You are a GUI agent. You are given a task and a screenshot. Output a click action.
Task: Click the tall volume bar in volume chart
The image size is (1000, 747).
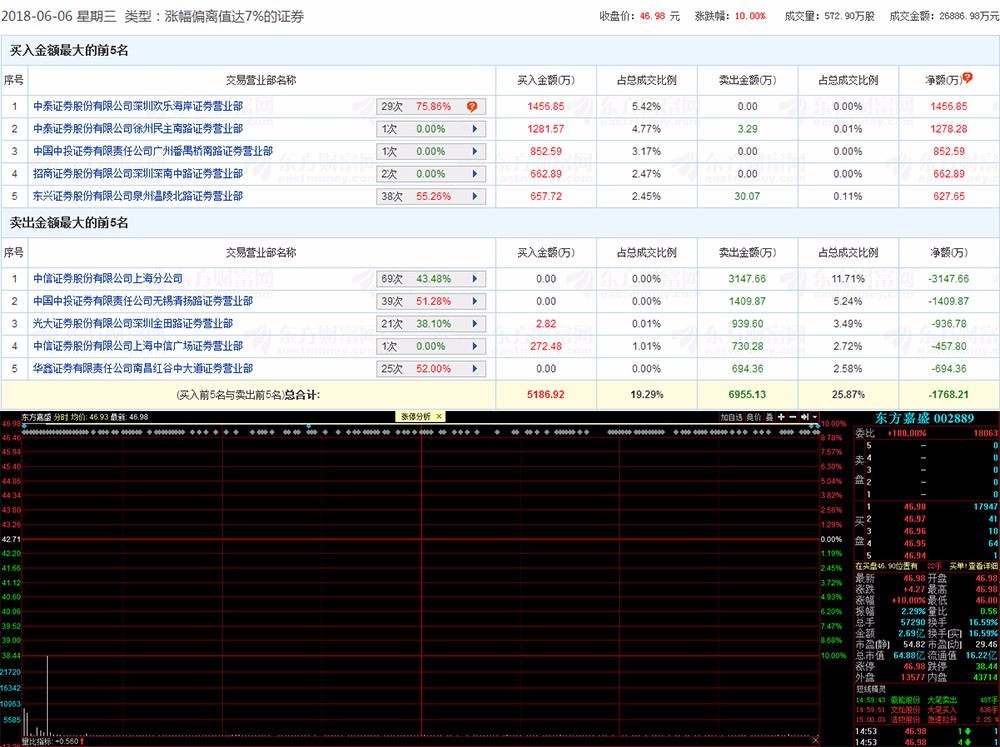47,695
